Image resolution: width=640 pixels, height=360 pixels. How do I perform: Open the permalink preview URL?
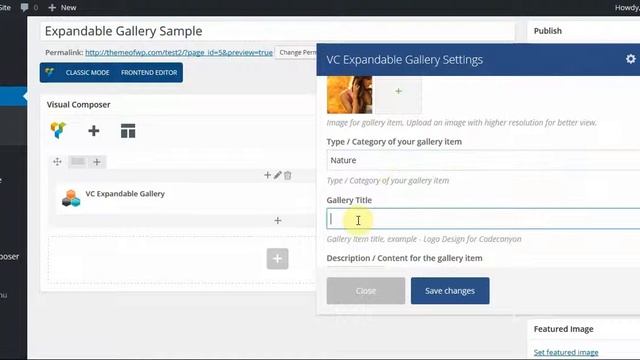click(x=179, y=52)
